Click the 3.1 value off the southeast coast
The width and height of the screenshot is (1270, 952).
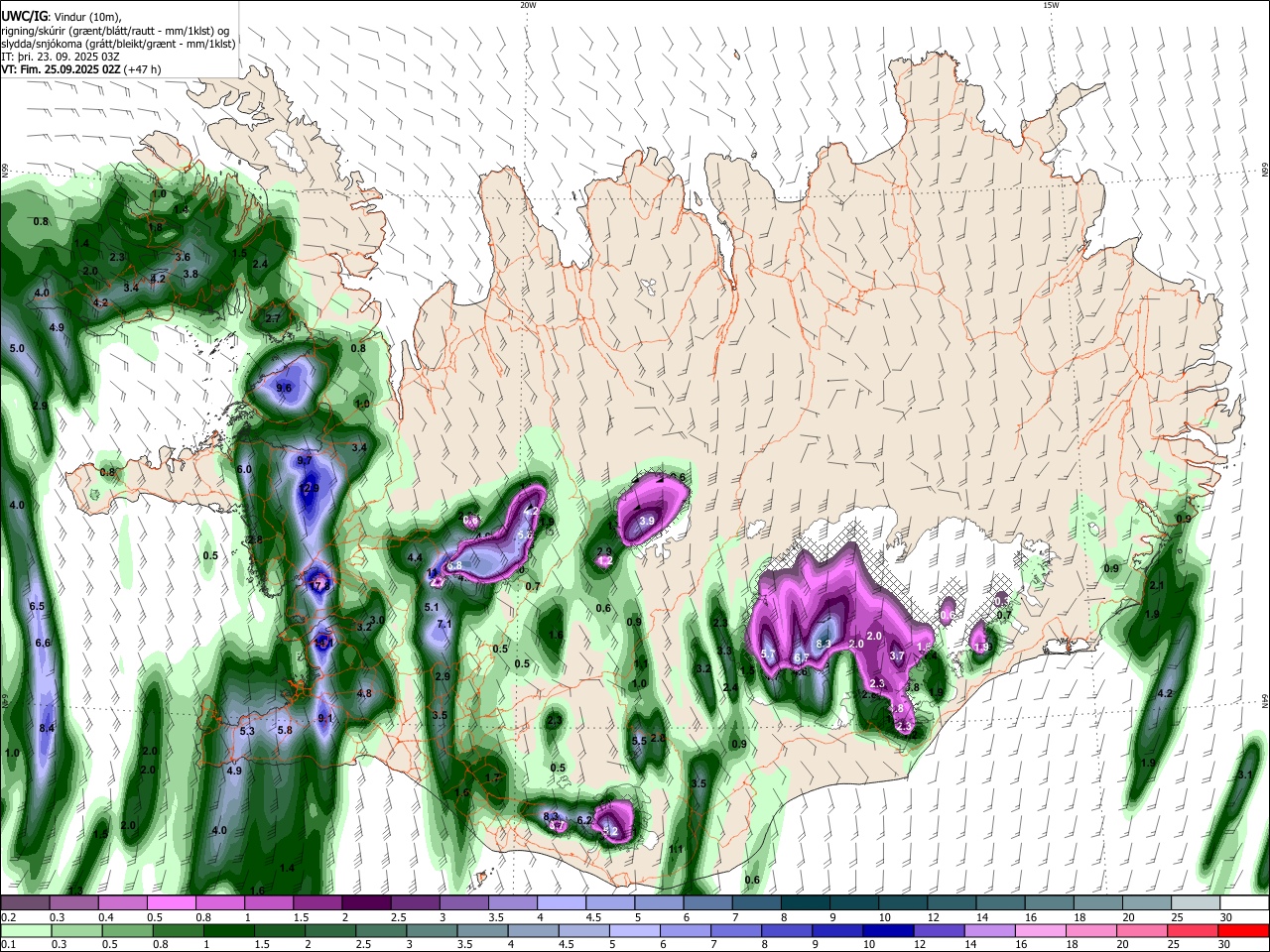pyautogui.click(x=1245, y=774)
